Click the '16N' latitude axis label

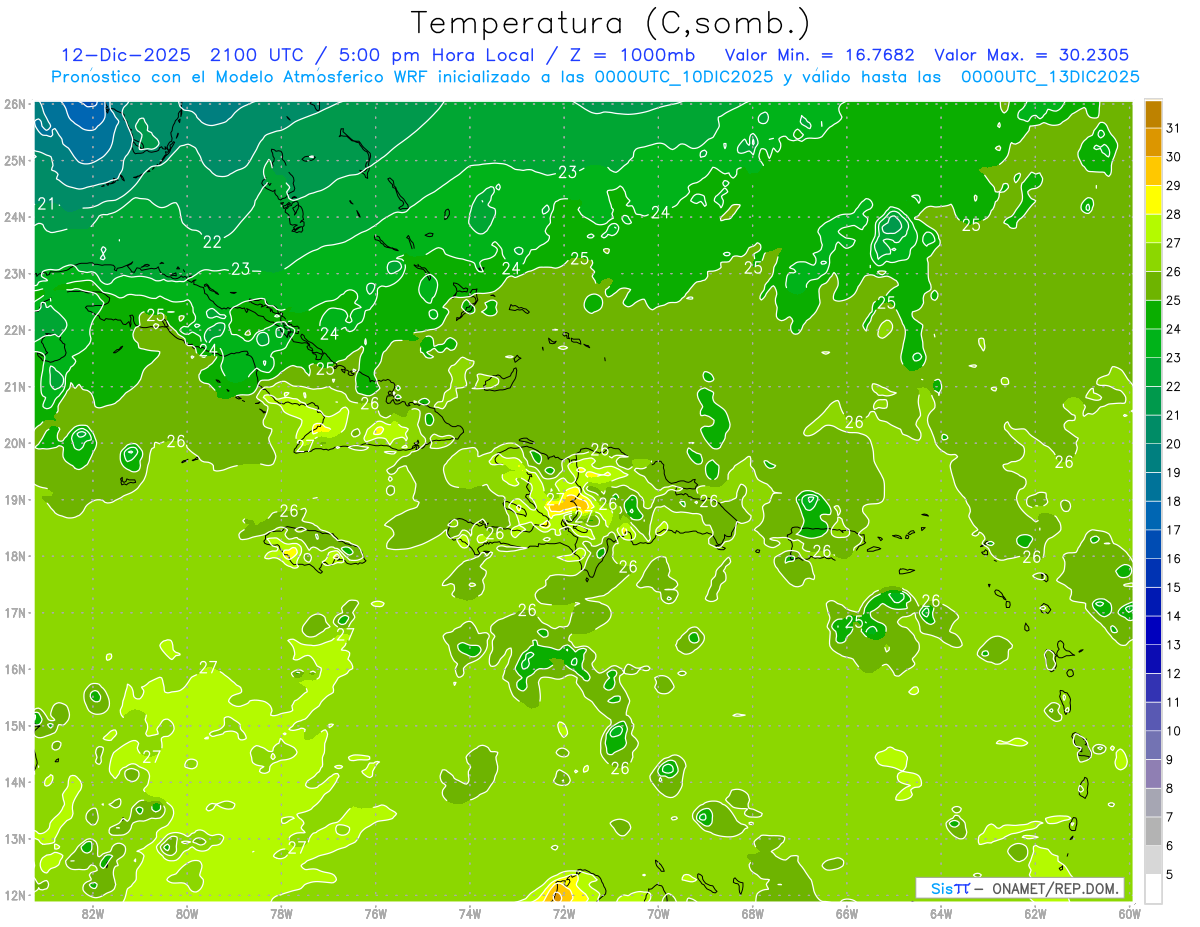pos(14,669)
